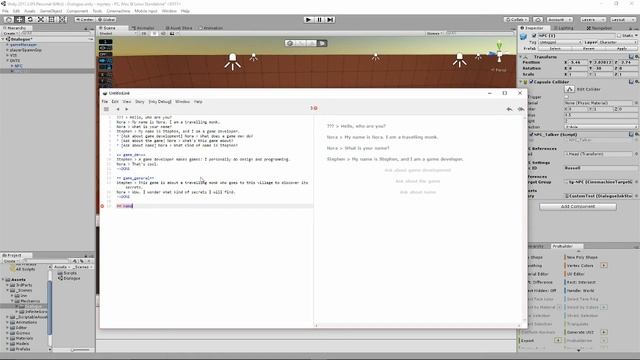The image size is (640, 360).
Task: Open Shaded draw mode dropdown in Scene view
Action: point(118,34)
